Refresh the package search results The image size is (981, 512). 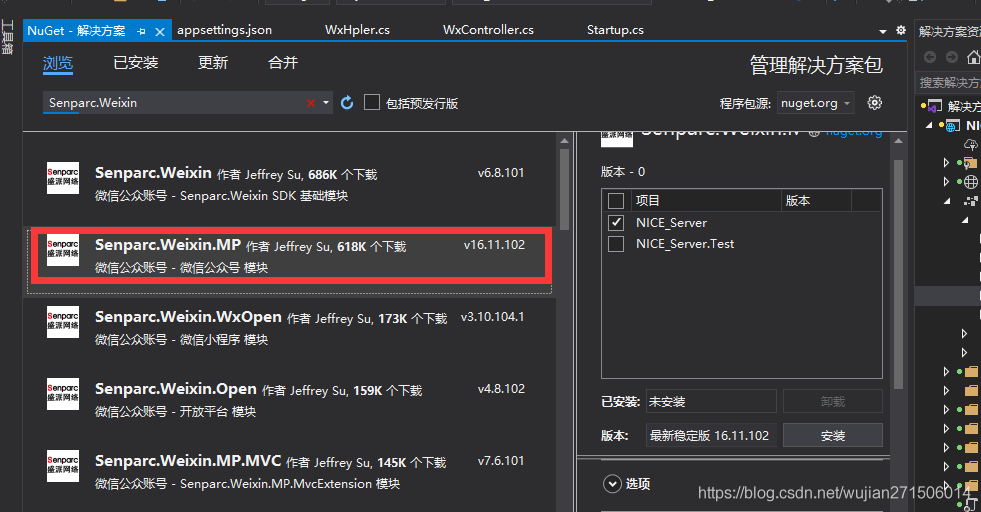coord(347,103)
